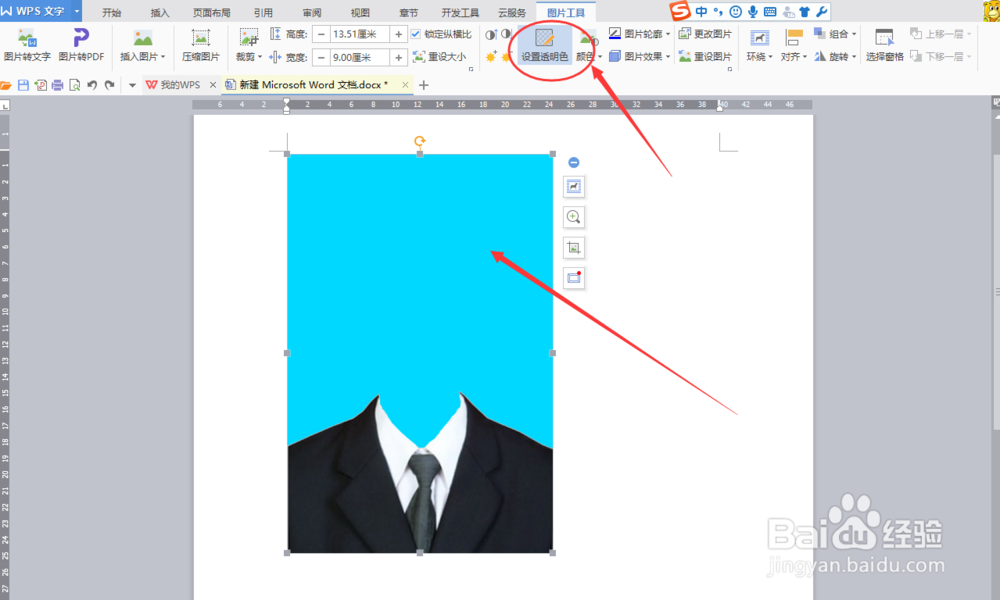This screenshot has height=600, width=1000.
Task: Click the floating crop icon beside image
Action: [574, 248]
